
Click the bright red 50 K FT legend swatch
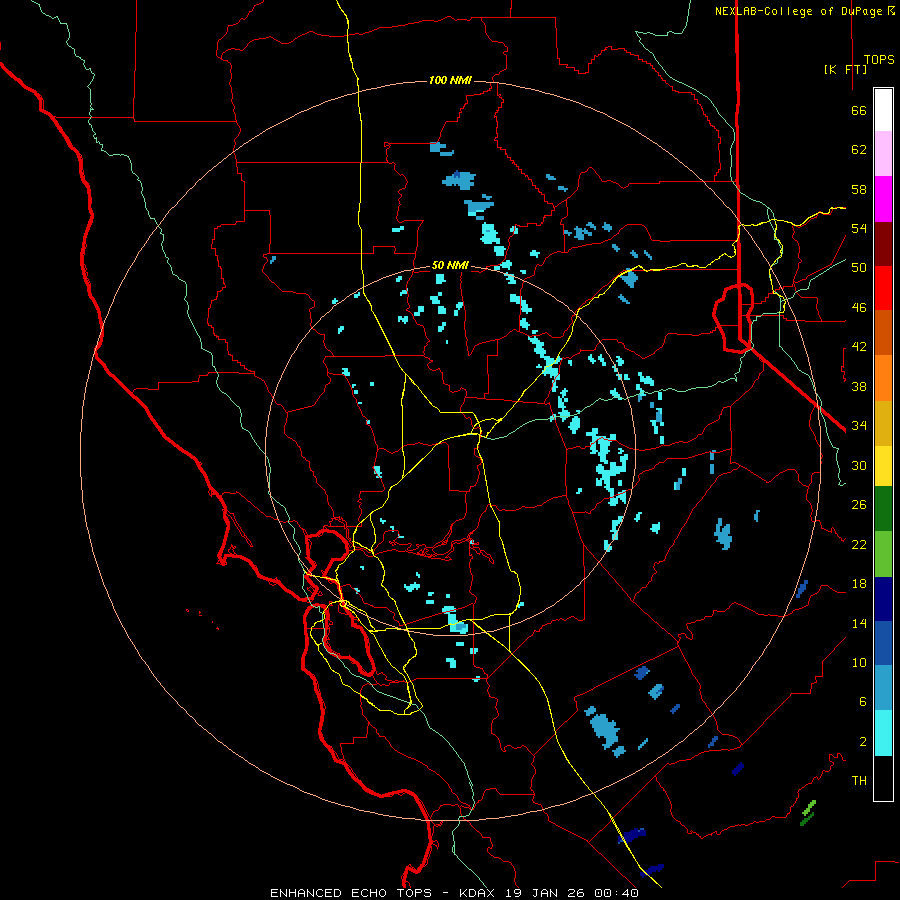883,288
